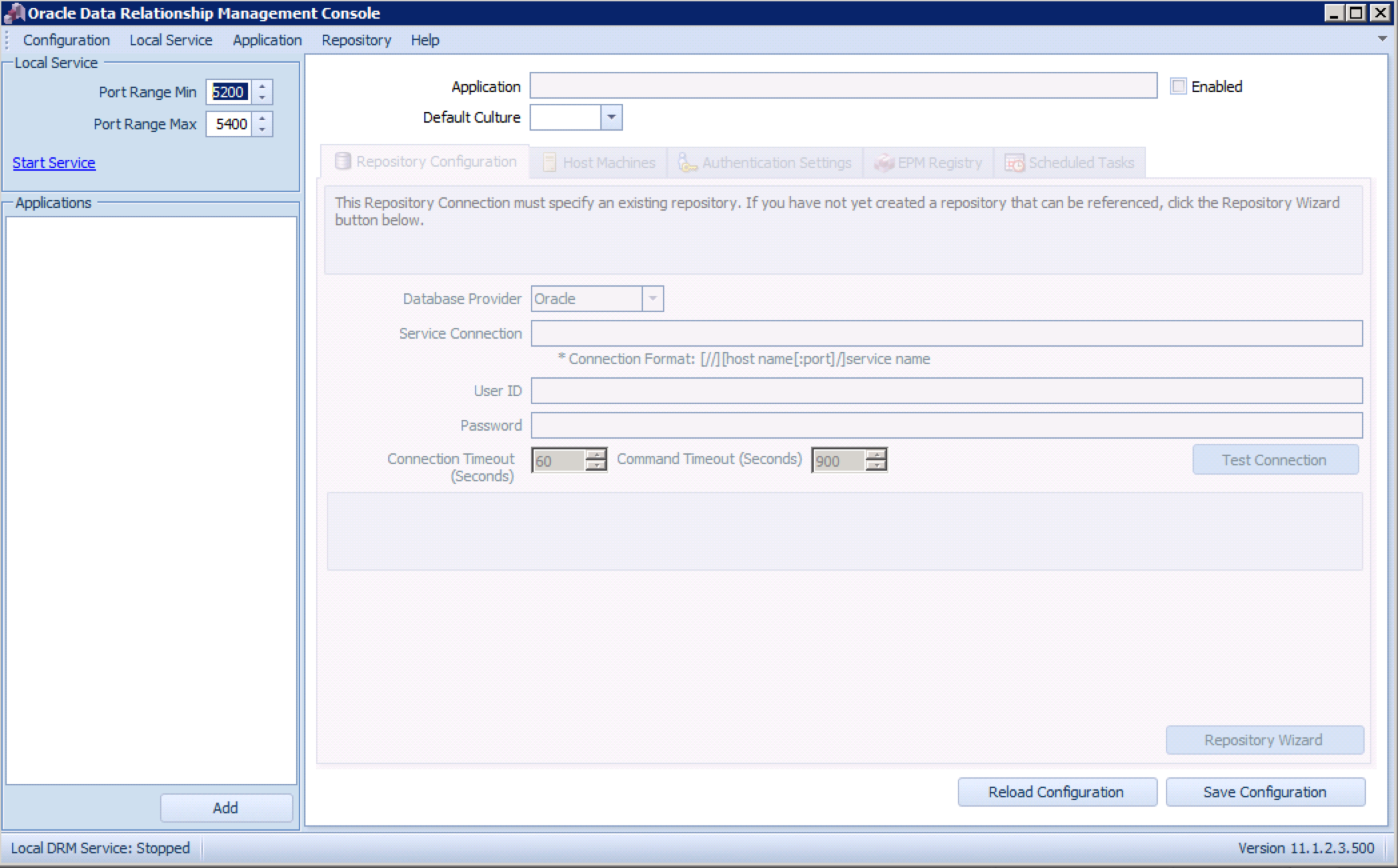
Task: Click the EPM Registry tab icon
Action: pyautogui.click(x=884, y=163)
